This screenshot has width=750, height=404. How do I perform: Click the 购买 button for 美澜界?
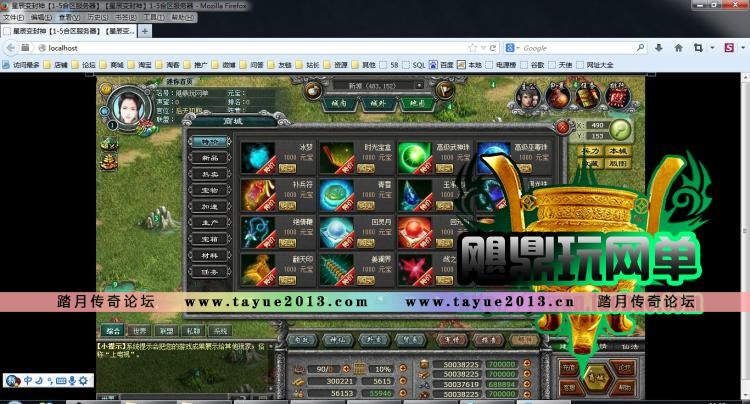tap(365, 281)
